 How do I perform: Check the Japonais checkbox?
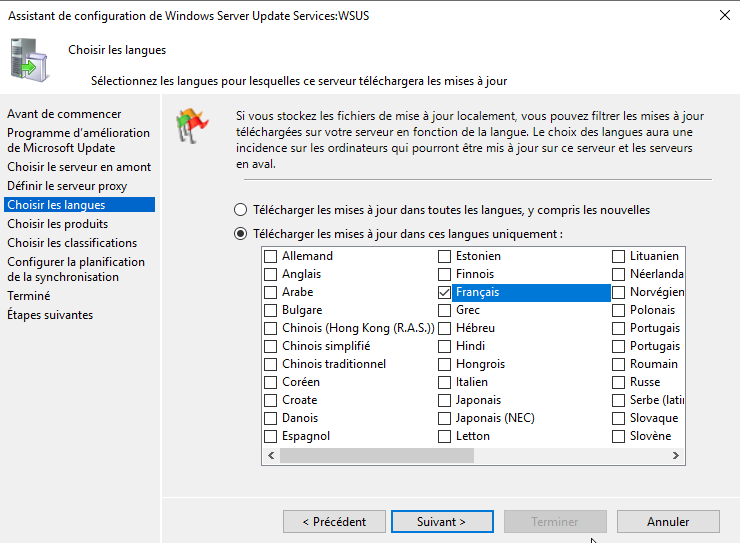pos(444,400)
